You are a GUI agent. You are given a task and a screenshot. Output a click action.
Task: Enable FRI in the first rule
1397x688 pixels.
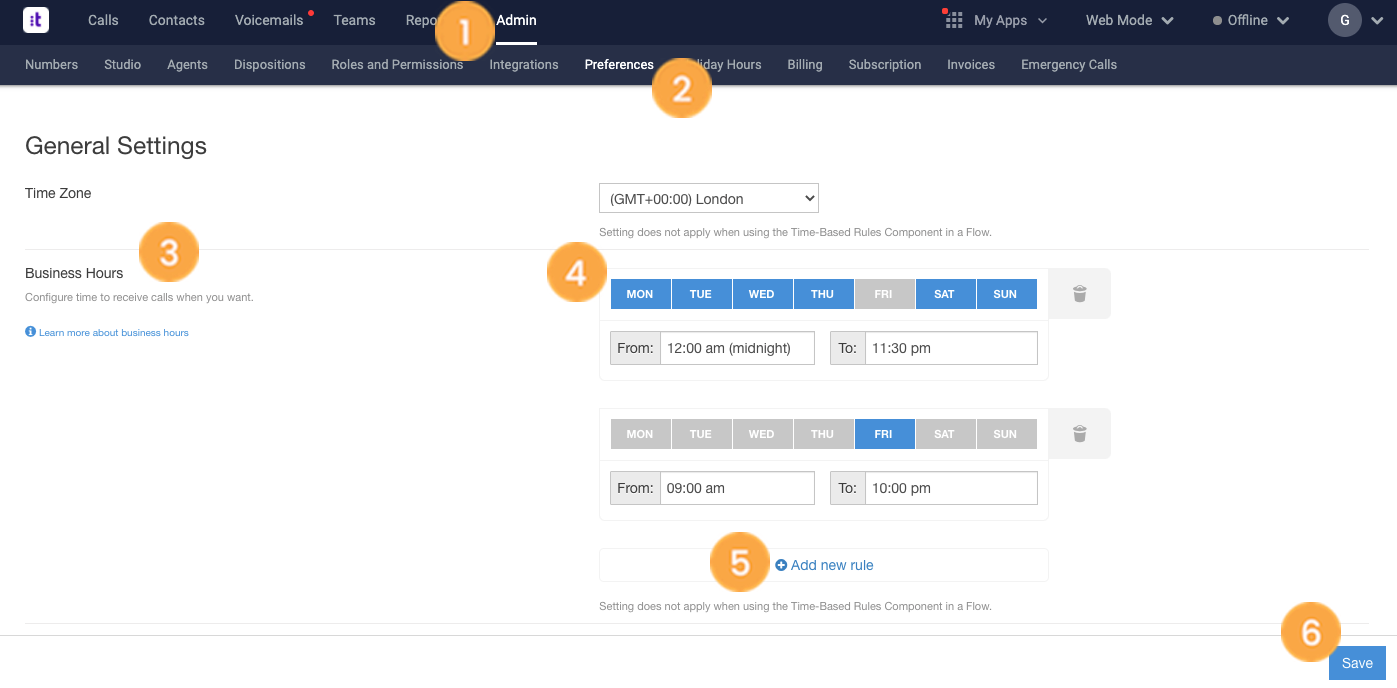pyautogui.click(x=884, y=294)
